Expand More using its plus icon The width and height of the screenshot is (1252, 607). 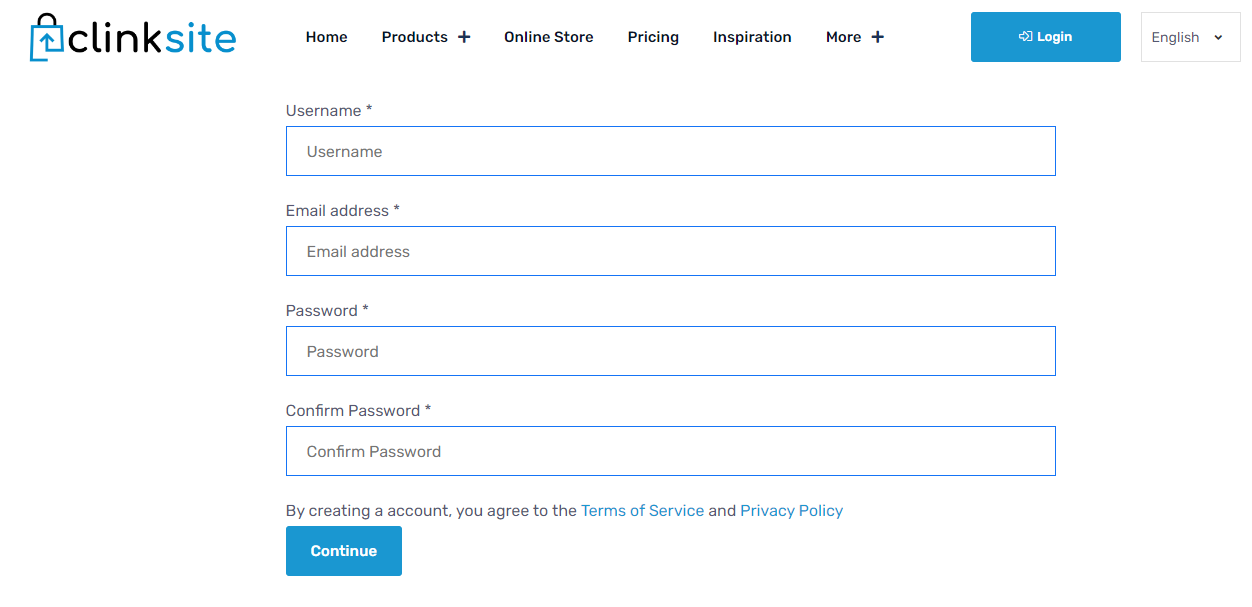coord(877,37)
